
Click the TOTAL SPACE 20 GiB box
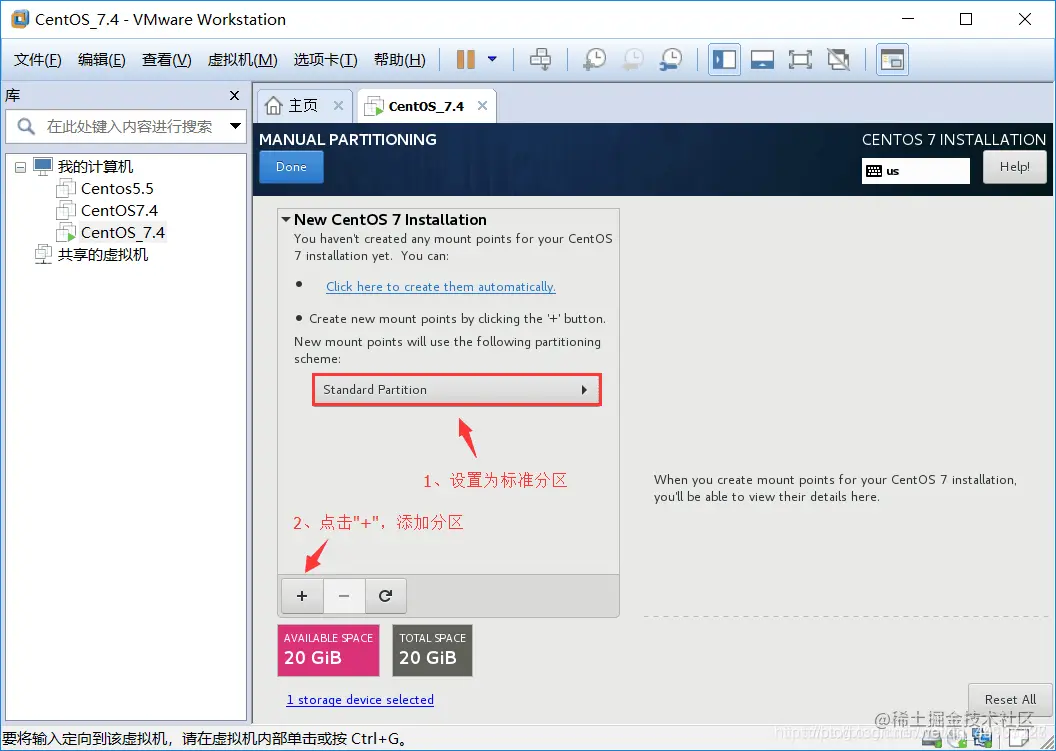click(432, 650)
